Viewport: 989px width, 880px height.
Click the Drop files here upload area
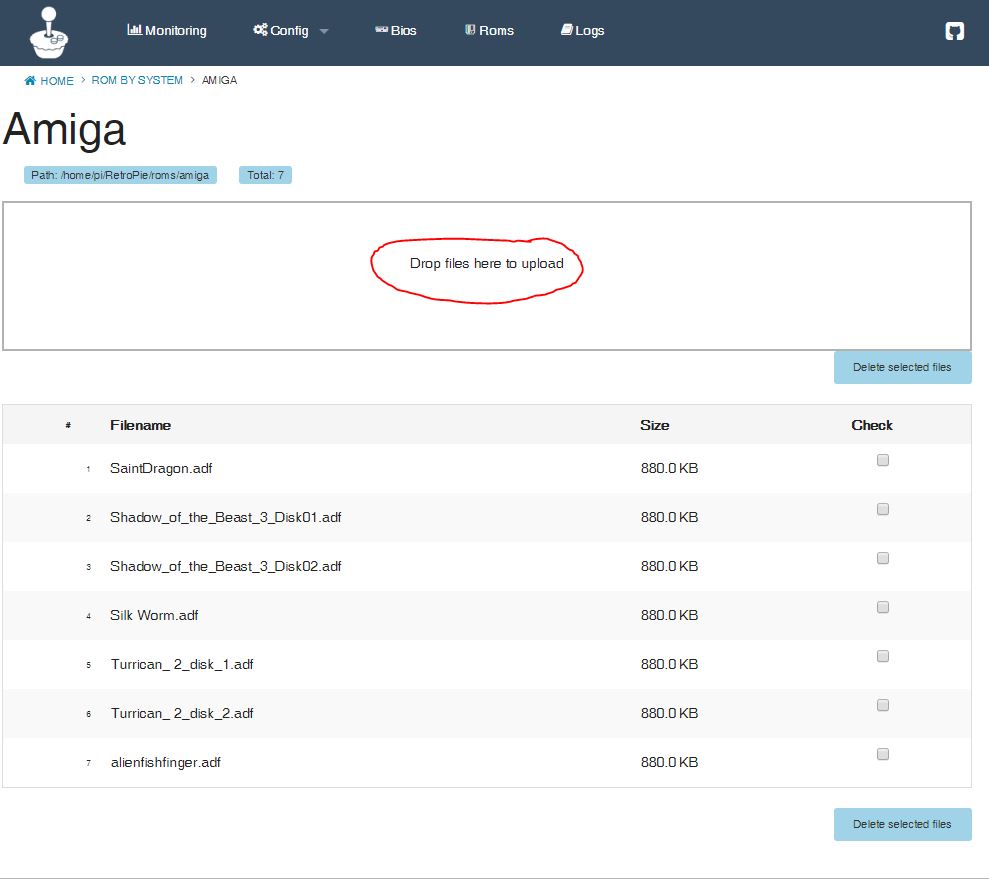(486, 275)
